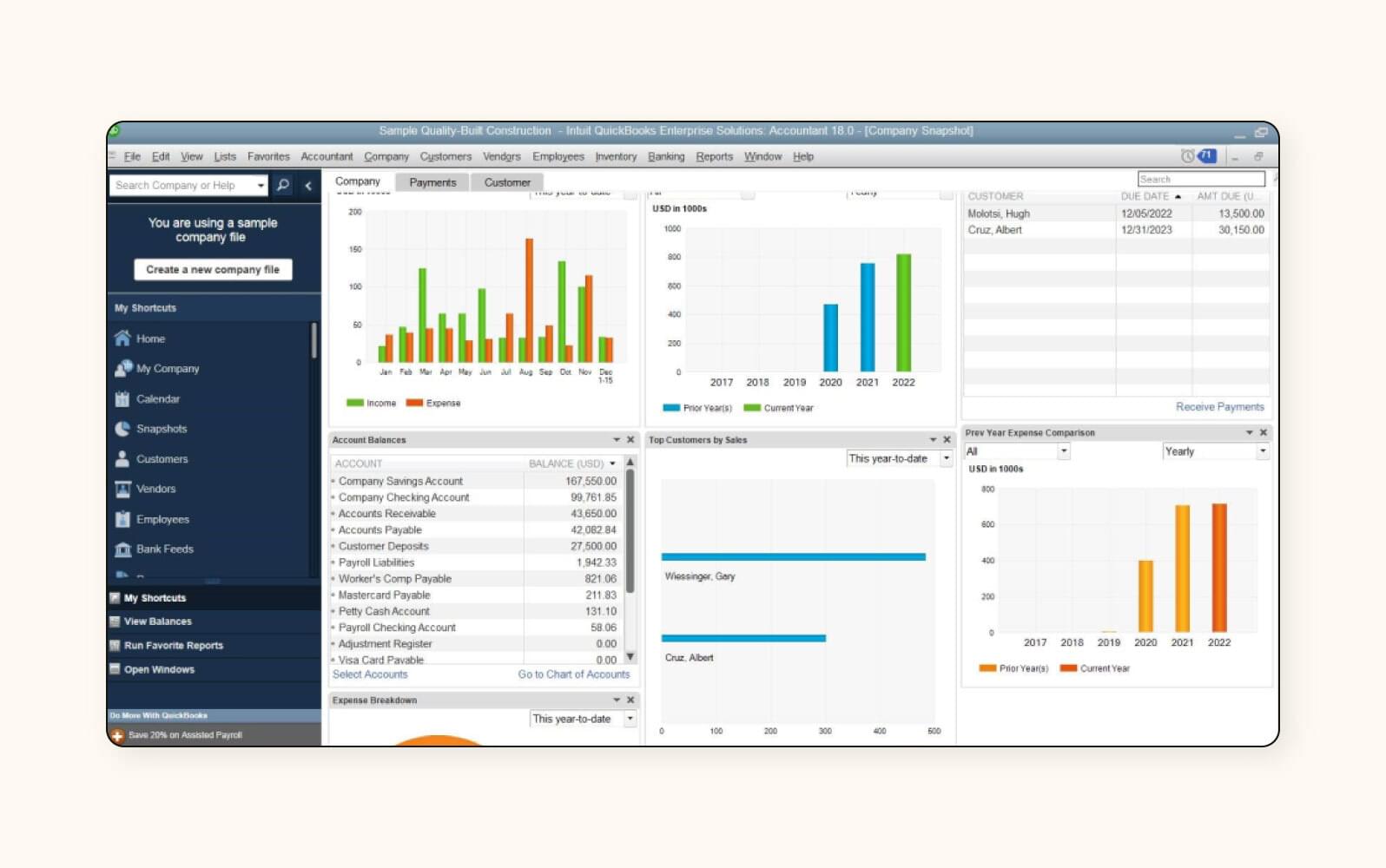Viewport: 1386px width, 868px height.
Task: Click the Run Favorite Reports icon
Action: tap(115, 646)
